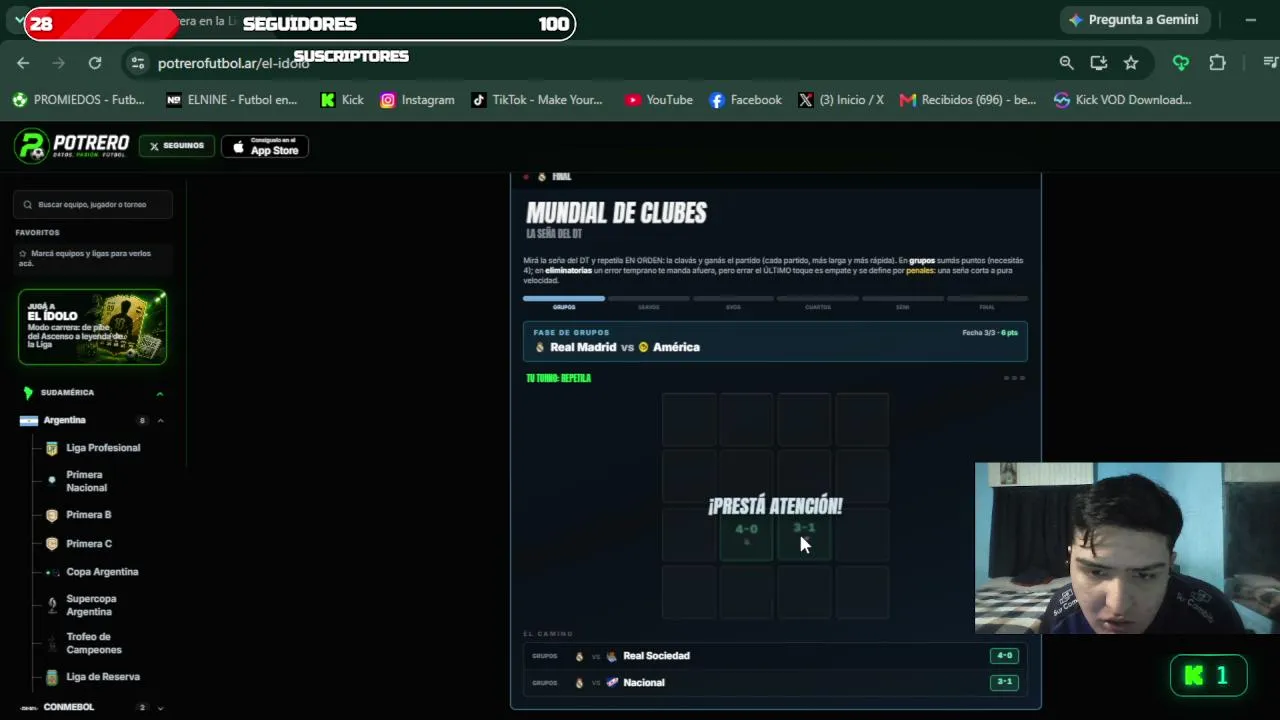Open the App Store download button

[265, 147]
